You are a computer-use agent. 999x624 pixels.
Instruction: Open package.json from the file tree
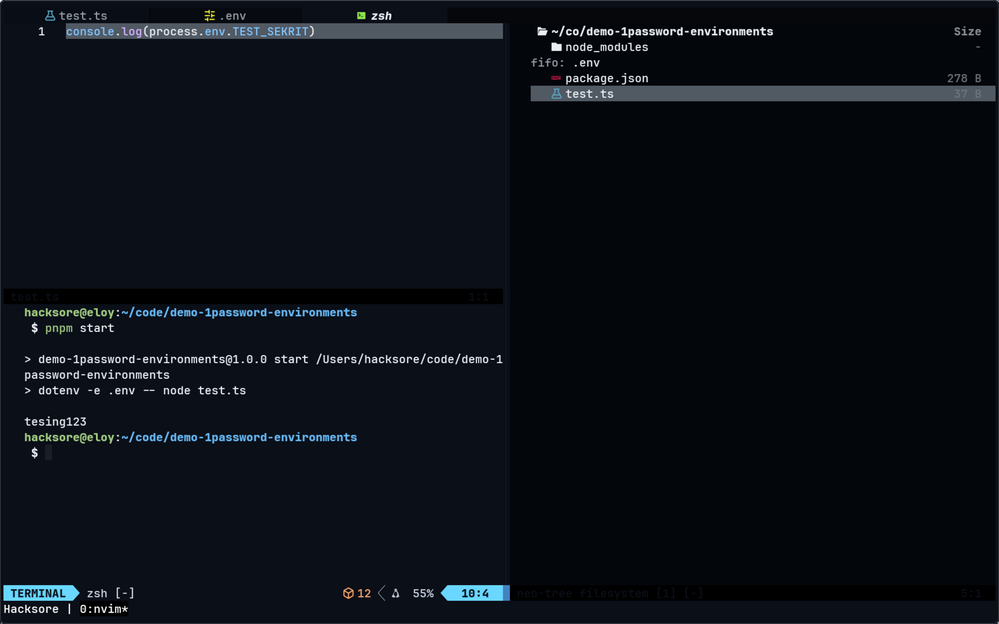point(606,78)
